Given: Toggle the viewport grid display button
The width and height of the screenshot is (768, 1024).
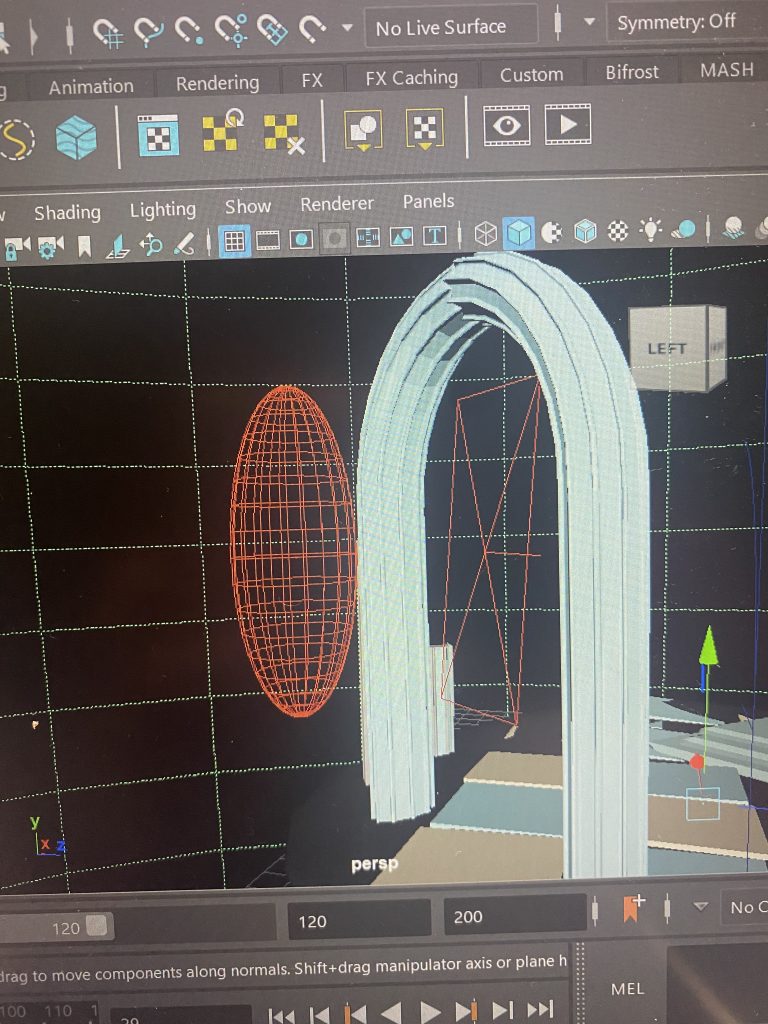Looking at the screenshot, I should (234, 240).
